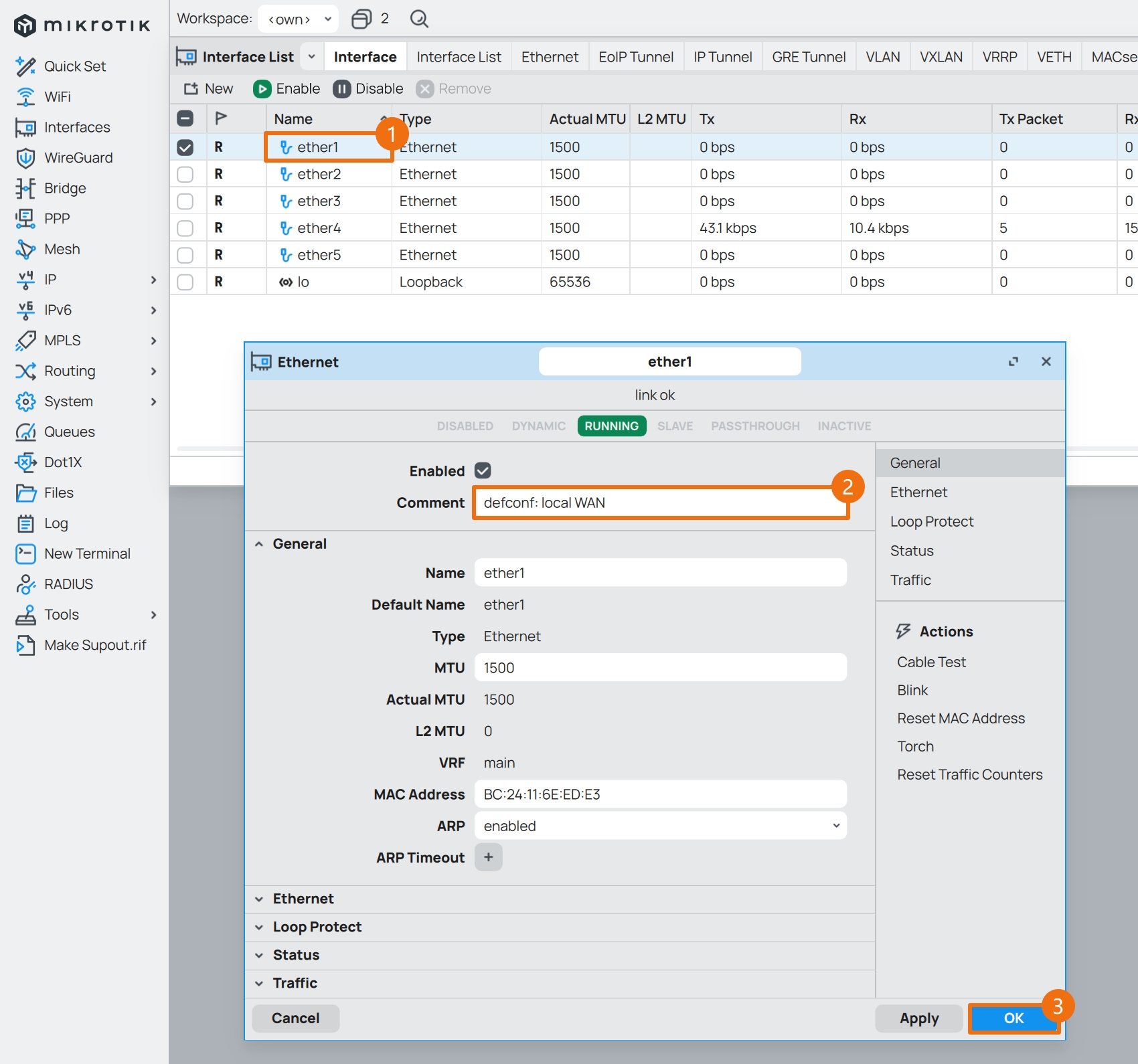
Task: Jump to Loop Protect in dialog side list
Action: [x=932, y=521]
